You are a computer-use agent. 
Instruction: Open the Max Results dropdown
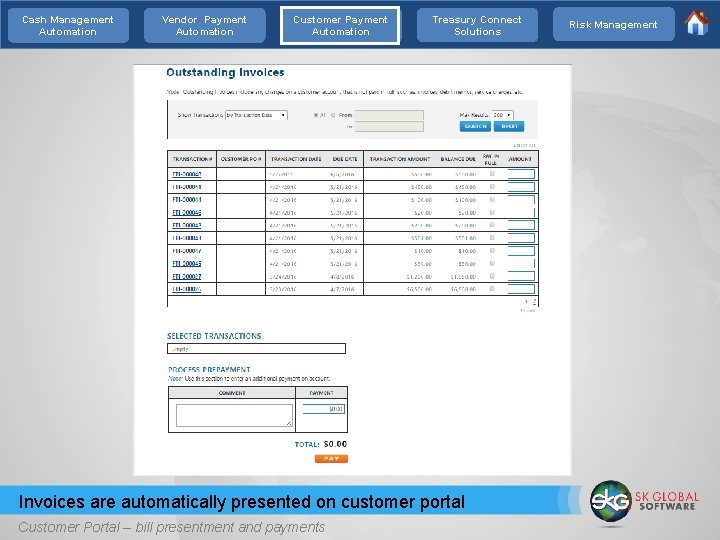tap(502, 115)
